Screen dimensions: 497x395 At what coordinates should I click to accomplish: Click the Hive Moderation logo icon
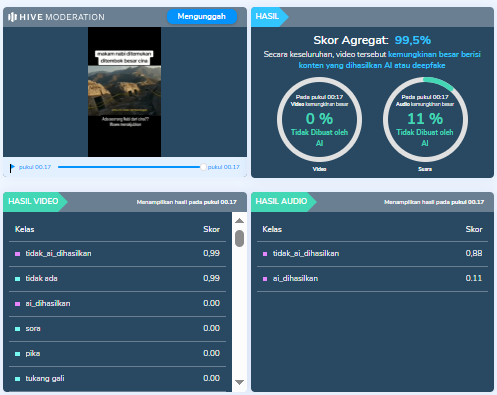[x=12, y=17]
